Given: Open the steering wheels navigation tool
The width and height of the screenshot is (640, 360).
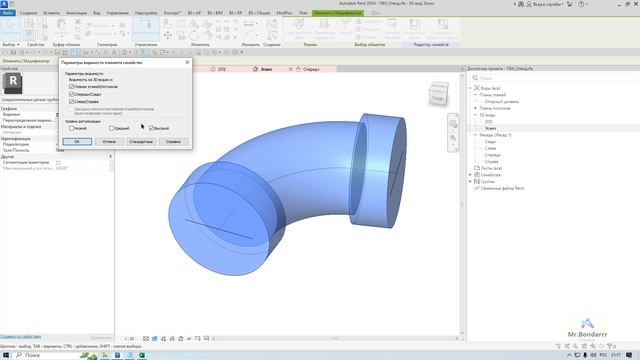Looking at the screenshot, I should point(453,123).
